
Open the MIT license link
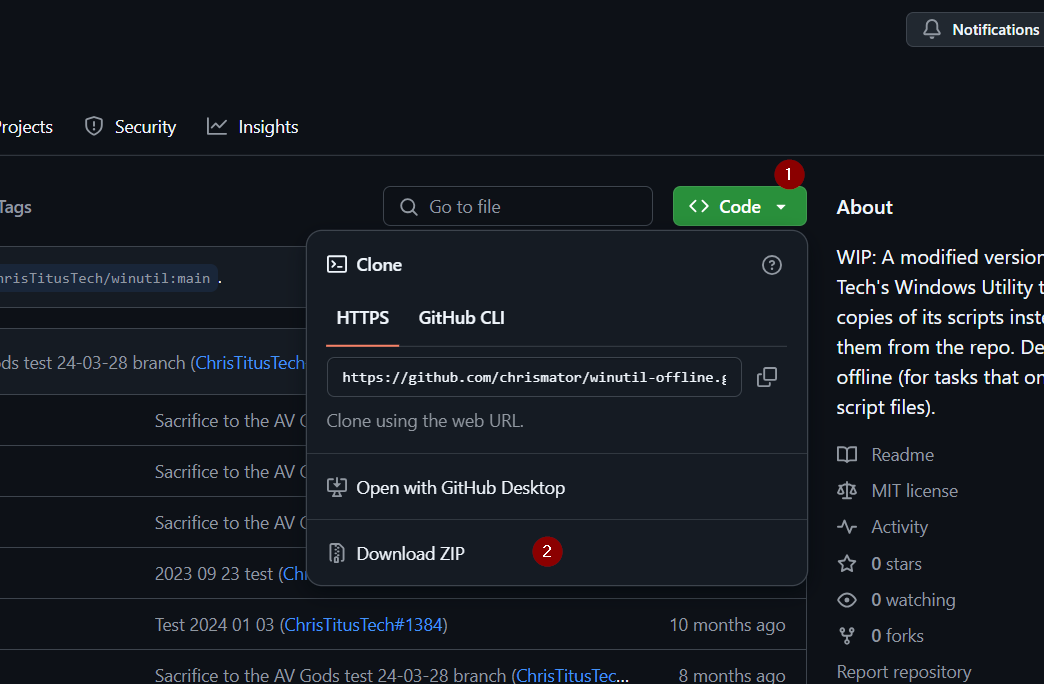tap(914, 491)
